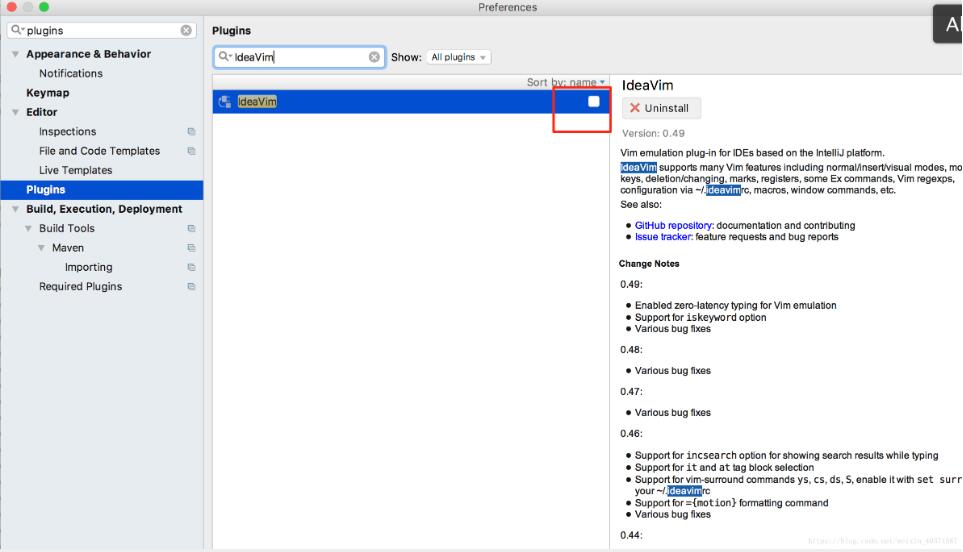Click inside the IdeaVim plugin search field
This screenshot has width=963, height=552.
[299, 57]
